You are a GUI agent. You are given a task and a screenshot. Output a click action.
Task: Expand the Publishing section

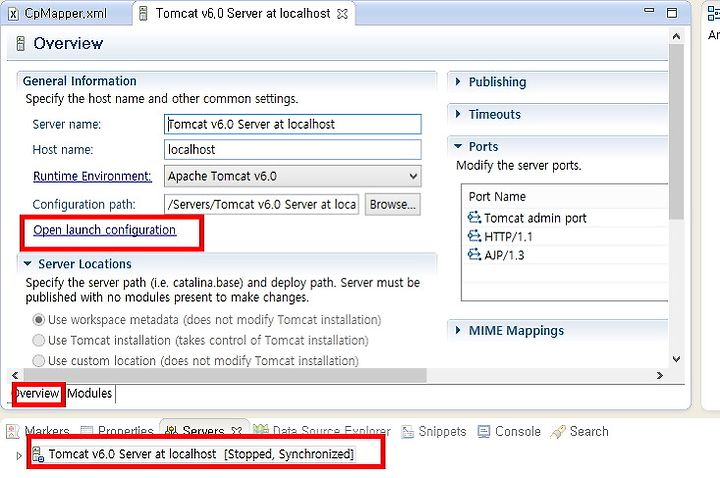click(458, 82)
